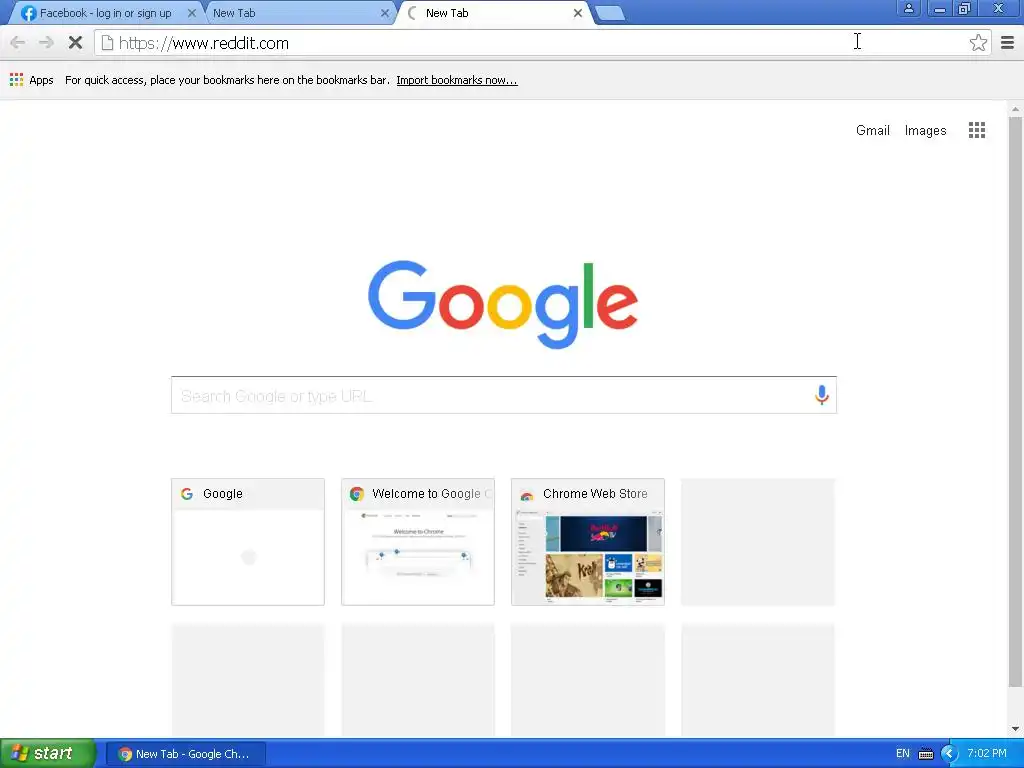Switch to the Facebook log in tab
The image size is (1024, 768).
(x=105, y=13)
